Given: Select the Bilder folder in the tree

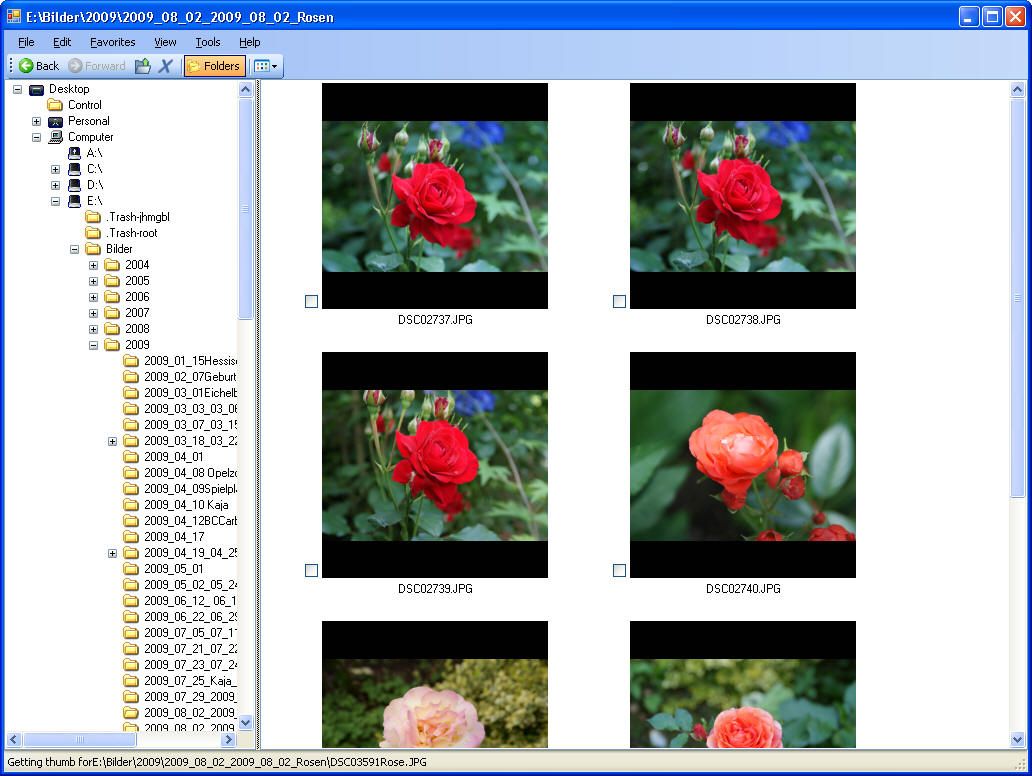Looking at the screenshot, I should tap(119, 248).
